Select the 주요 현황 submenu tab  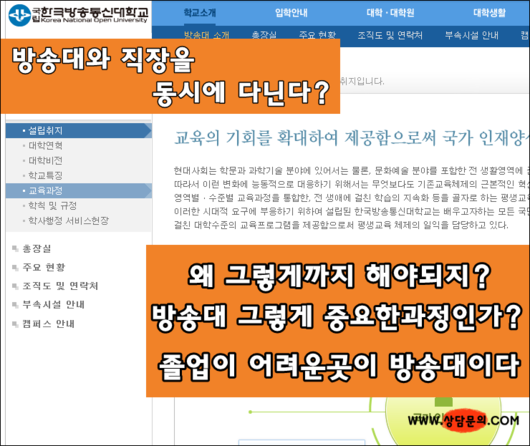[317, 35]
